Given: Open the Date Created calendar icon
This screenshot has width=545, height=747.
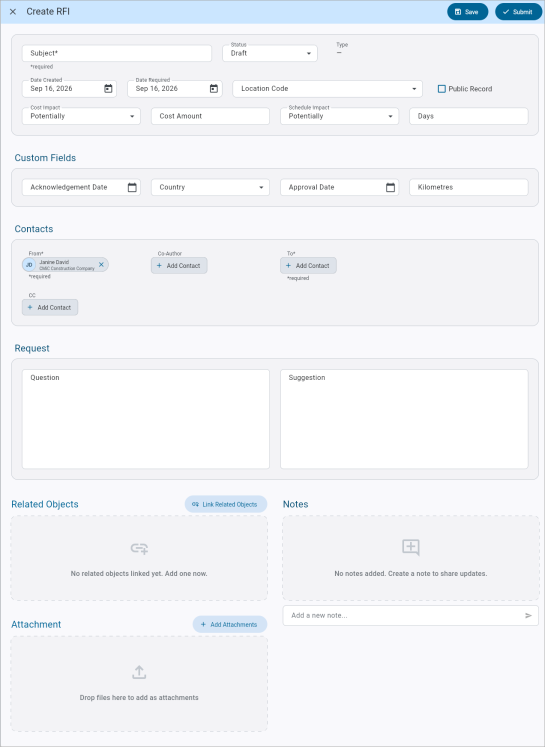Looking at the screenshot, I should (x=108, y=89).
